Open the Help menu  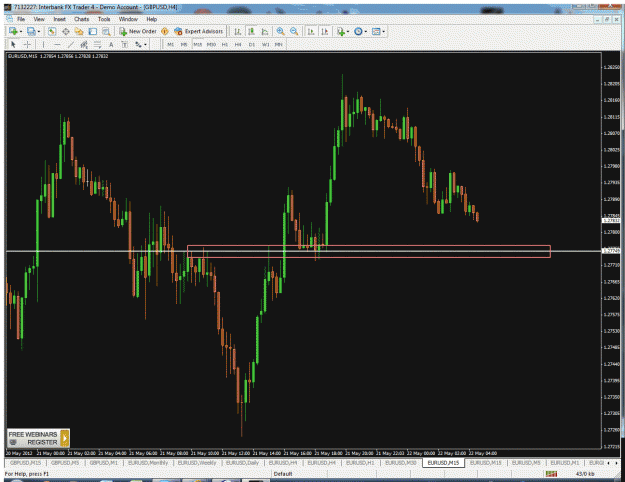(x=151, y=19)
